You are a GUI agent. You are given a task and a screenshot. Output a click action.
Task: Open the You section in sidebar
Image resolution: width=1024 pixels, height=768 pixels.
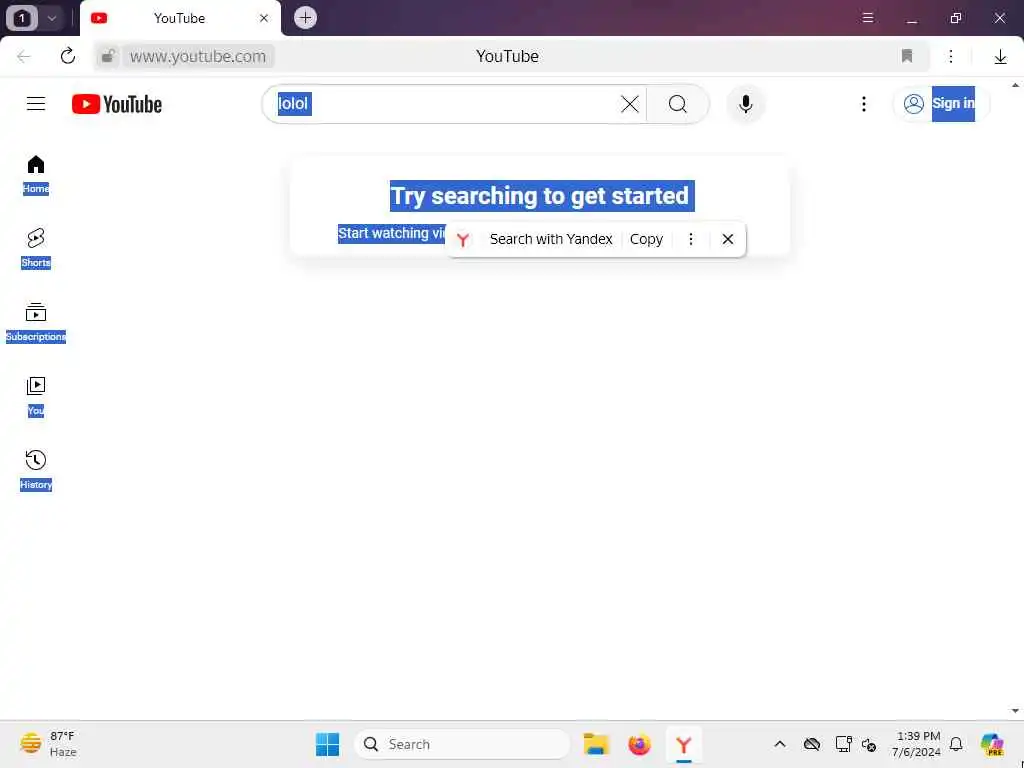coord(36,396)
